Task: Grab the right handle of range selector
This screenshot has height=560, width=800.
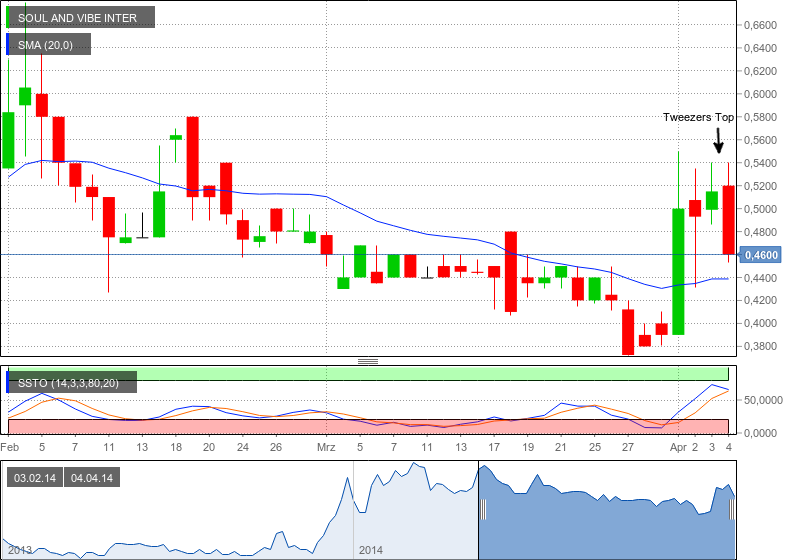Action: click(732, 510)
